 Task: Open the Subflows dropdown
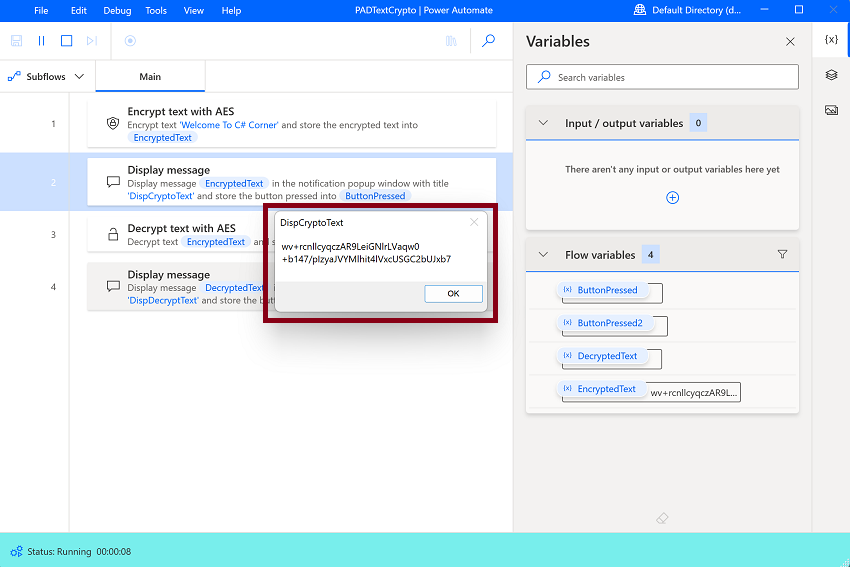(46, 76)
